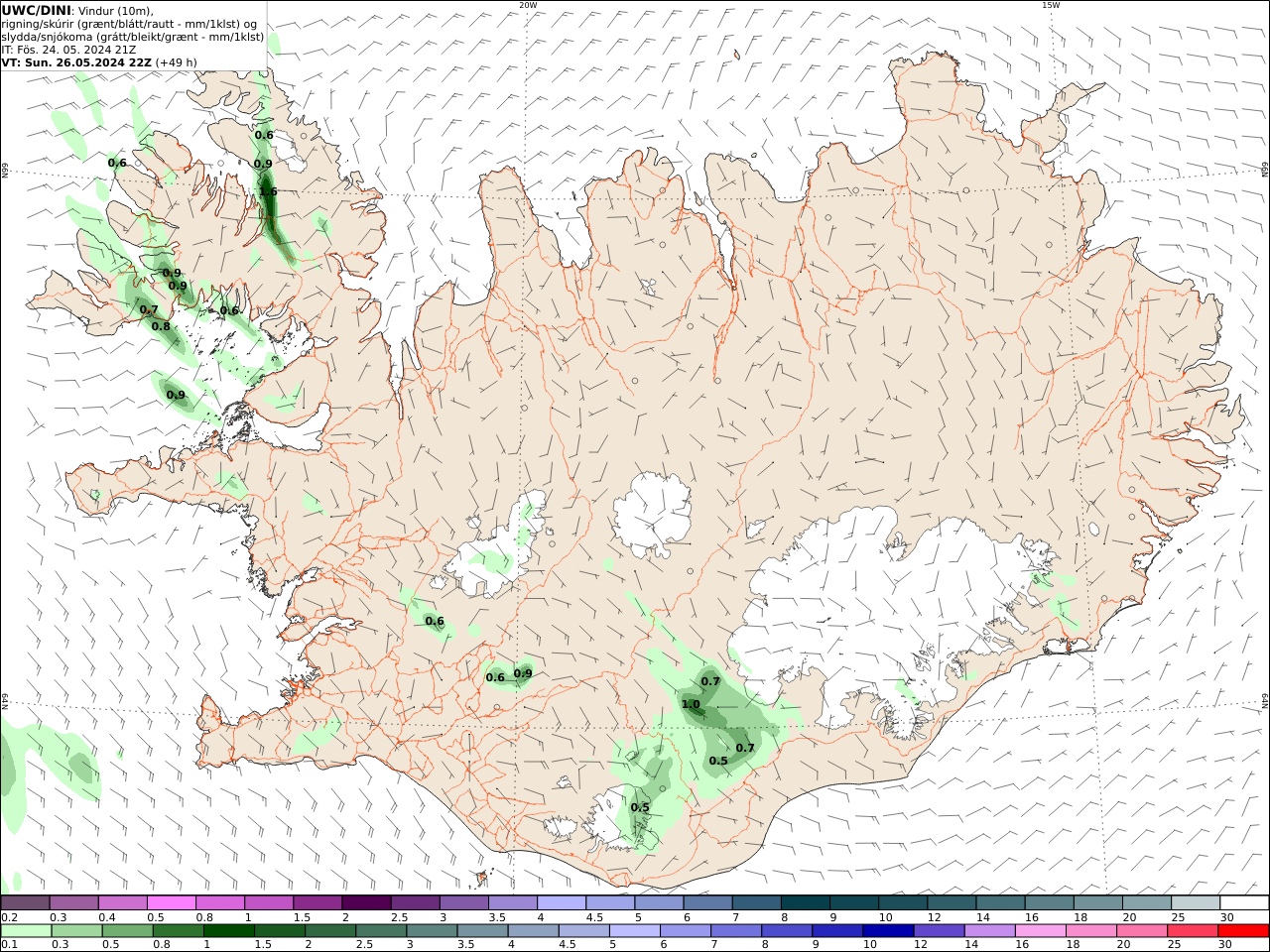
Task: Click the 0.6 value over sea northwest
Action: click(117, 163)
